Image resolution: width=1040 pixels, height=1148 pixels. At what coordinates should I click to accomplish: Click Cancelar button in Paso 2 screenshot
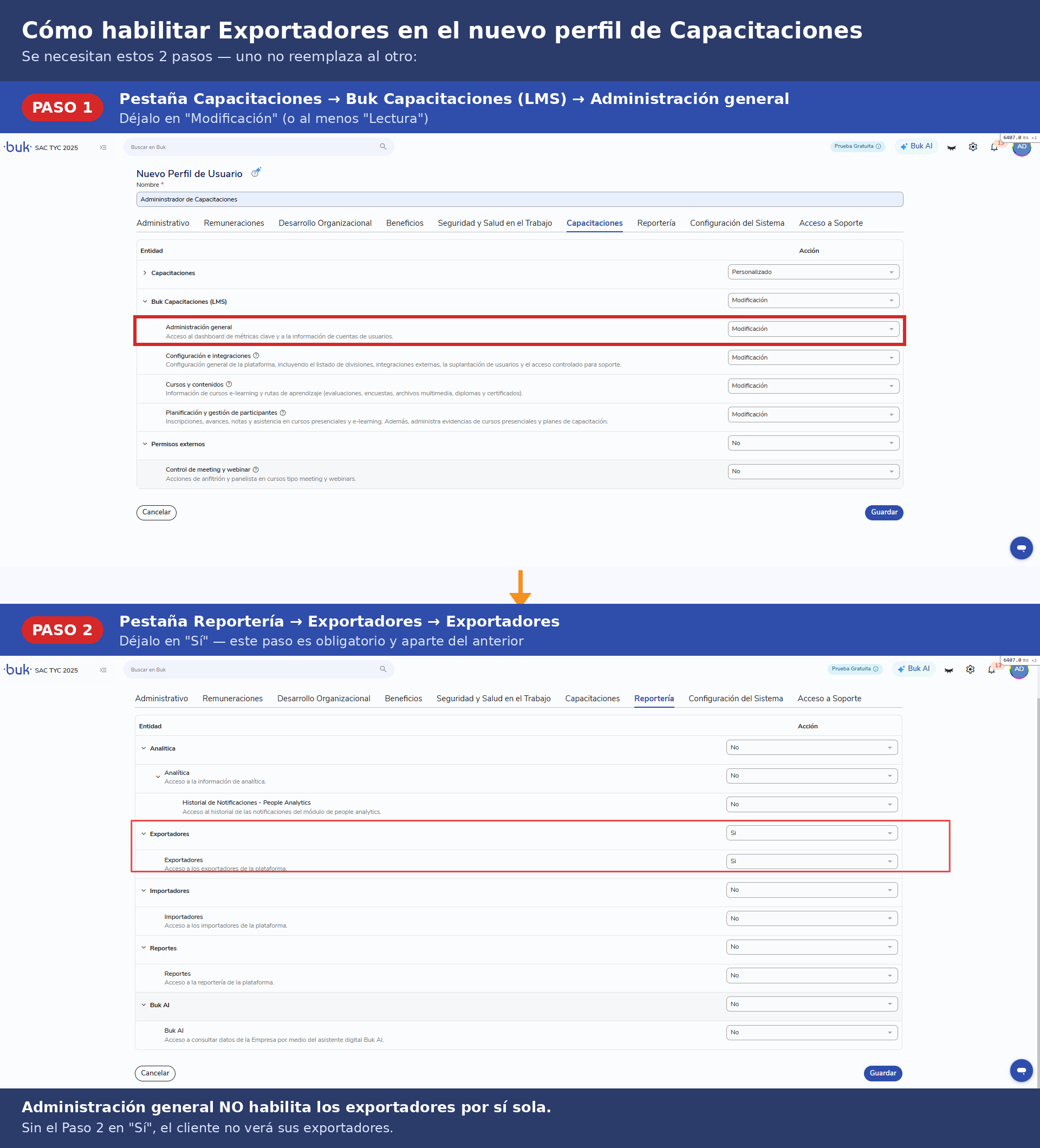[x=155, y=1073]
